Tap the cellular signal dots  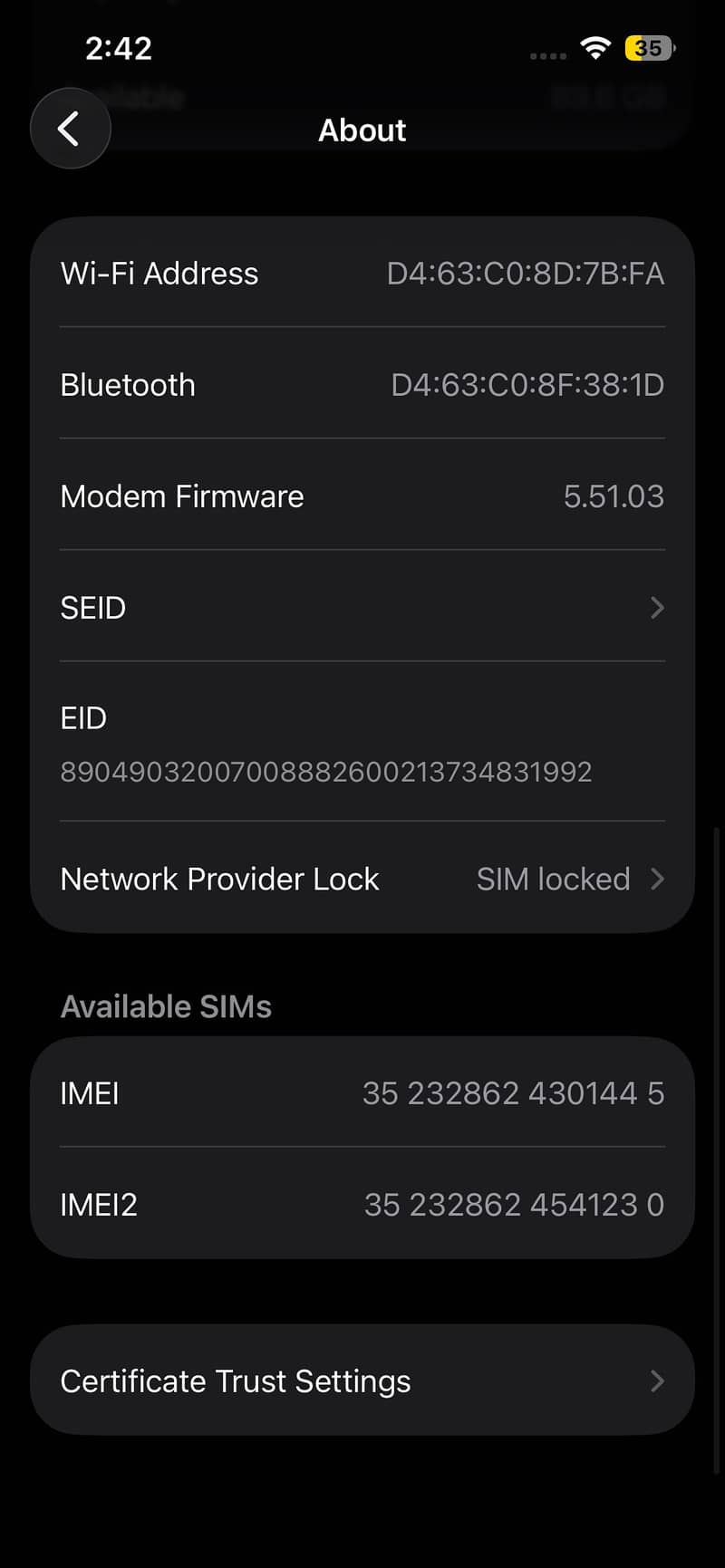click(x=547, y=56)
